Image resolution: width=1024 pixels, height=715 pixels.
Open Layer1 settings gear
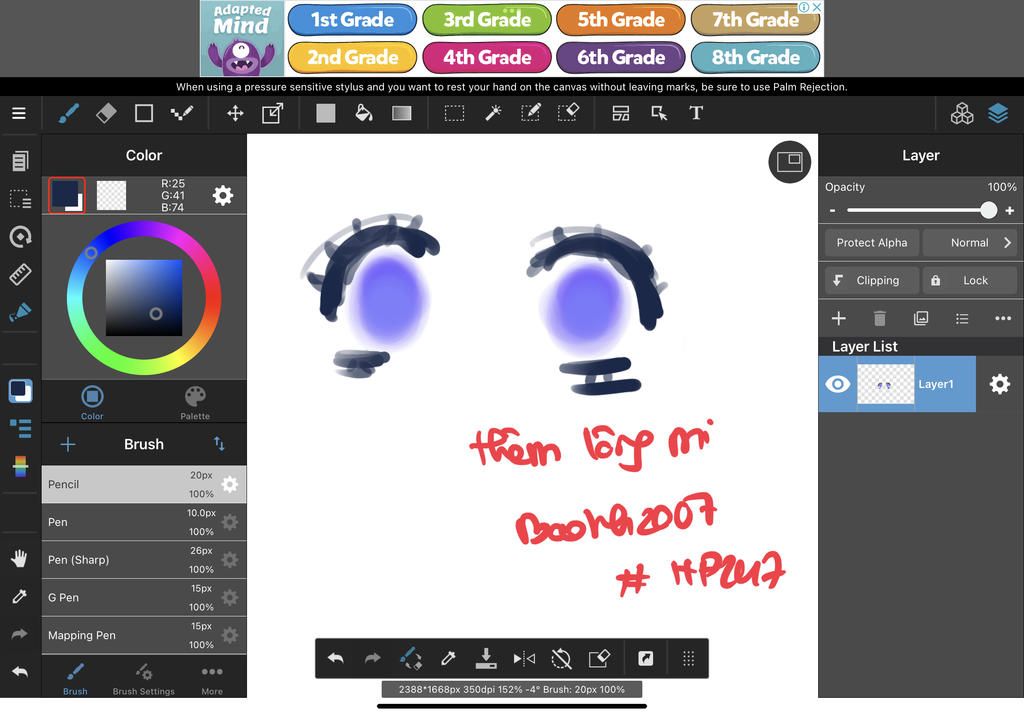pos(999,384)
